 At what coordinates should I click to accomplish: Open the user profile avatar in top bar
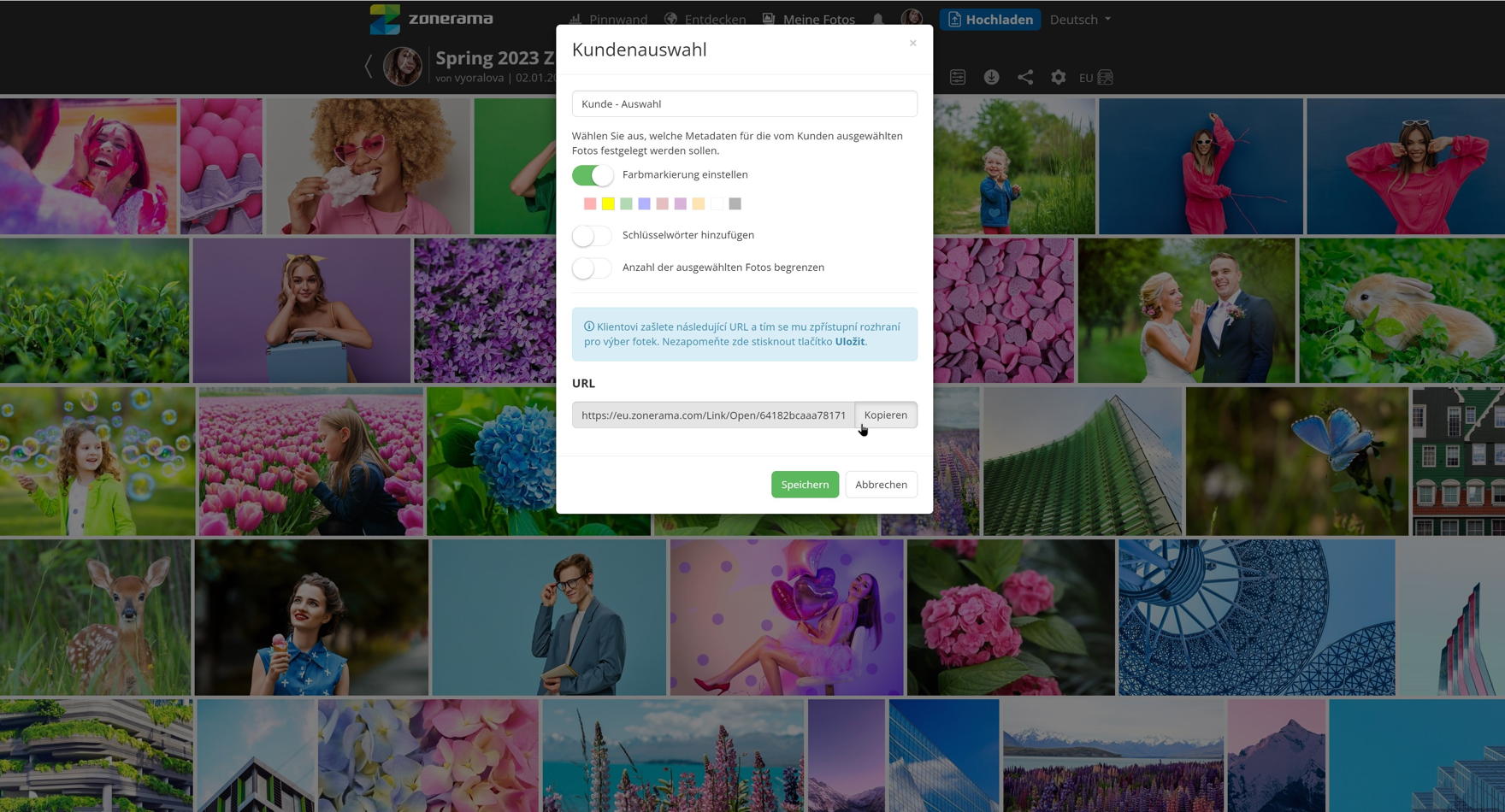[x=912, y=19]
